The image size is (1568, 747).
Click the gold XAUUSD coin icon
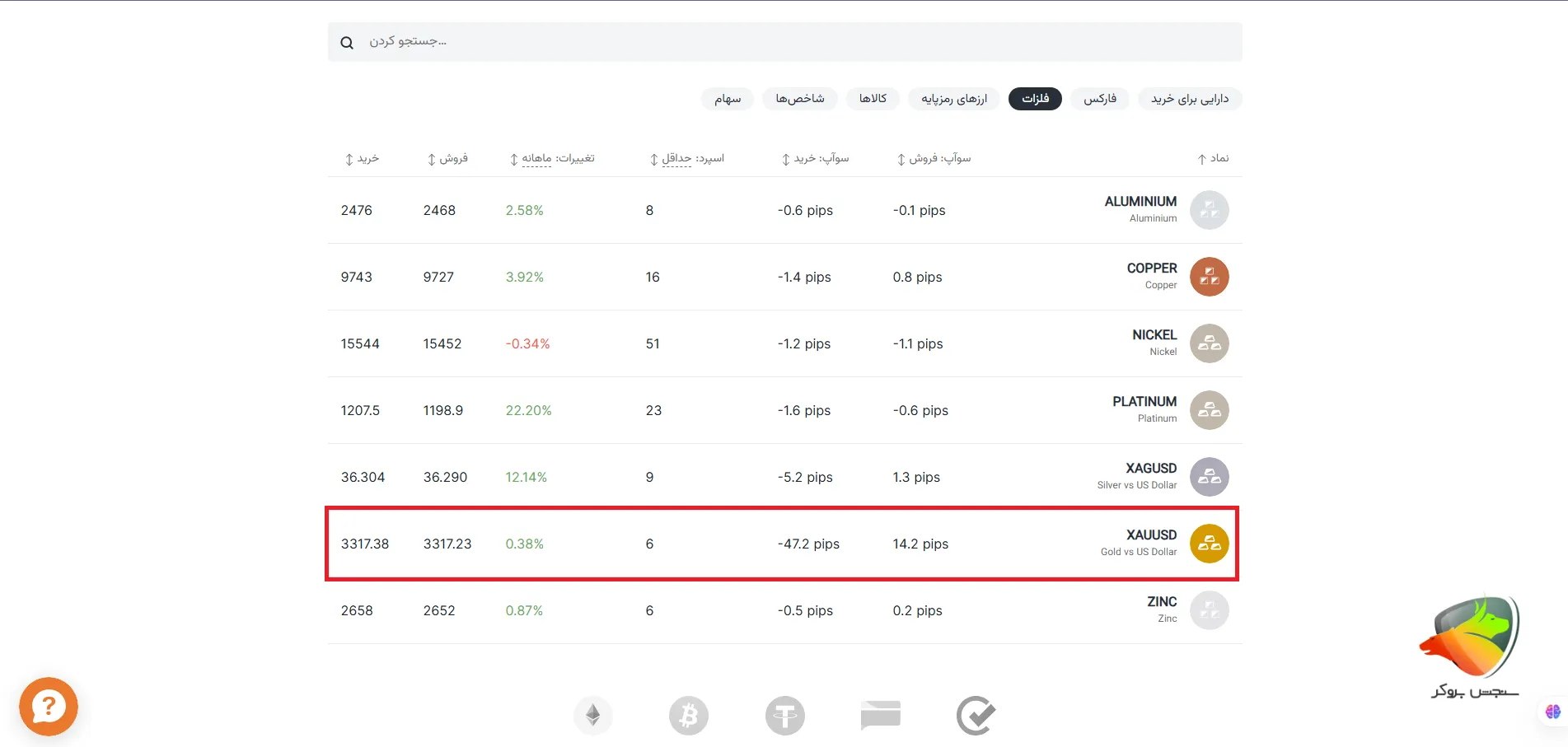click(1209, 544)
